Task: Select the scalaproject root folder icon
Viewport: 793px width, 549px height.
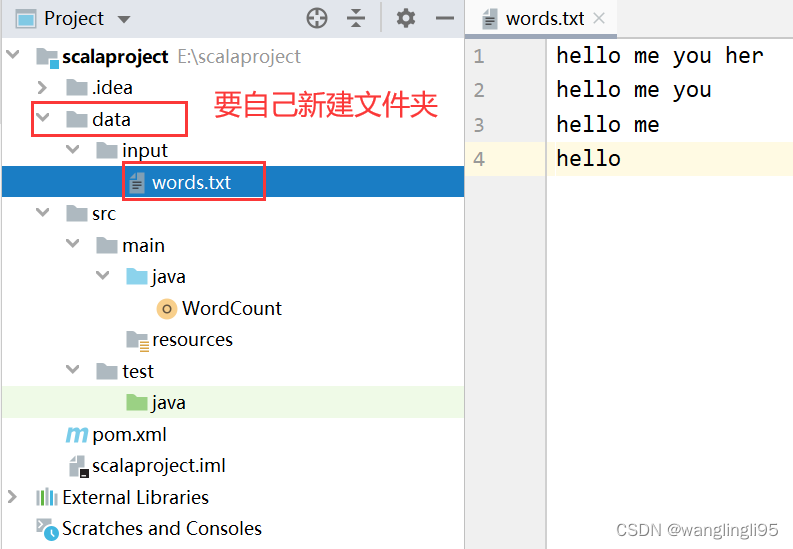Action: (48, 57)
